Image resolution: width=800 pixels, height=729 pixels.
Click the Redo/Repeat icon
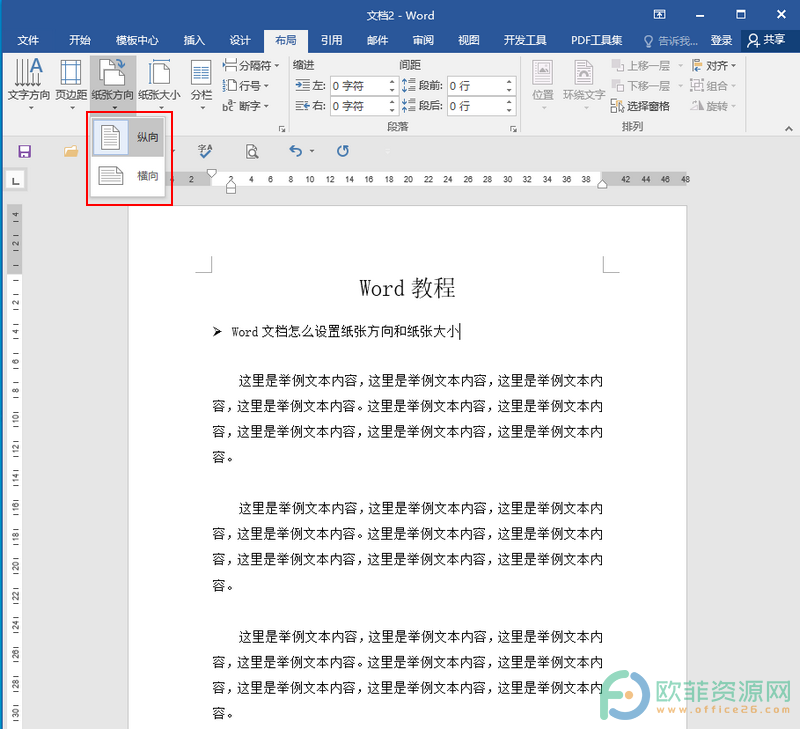[x=342, y=151]
